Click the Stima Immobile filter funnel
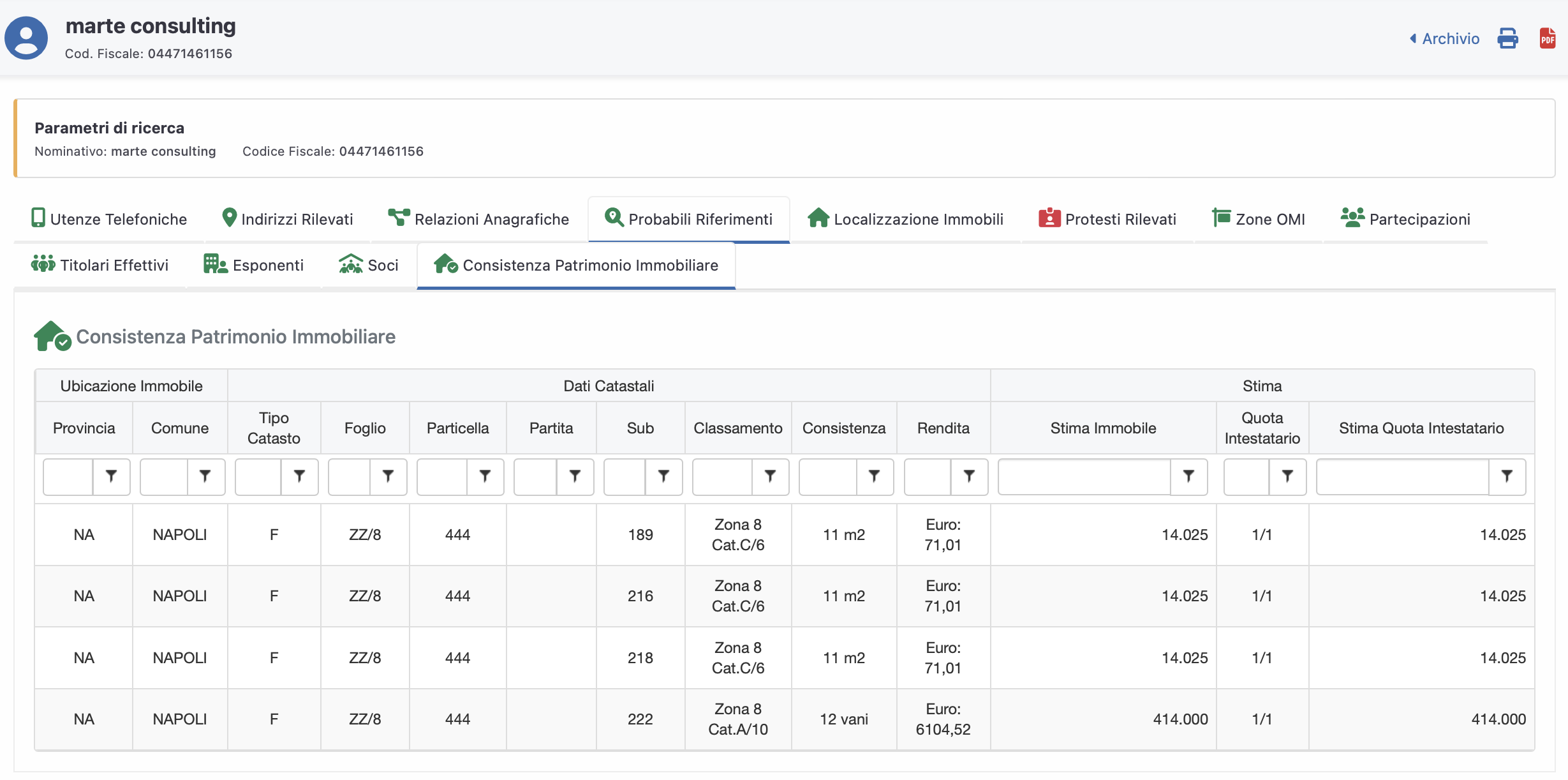 (1188, 476)
